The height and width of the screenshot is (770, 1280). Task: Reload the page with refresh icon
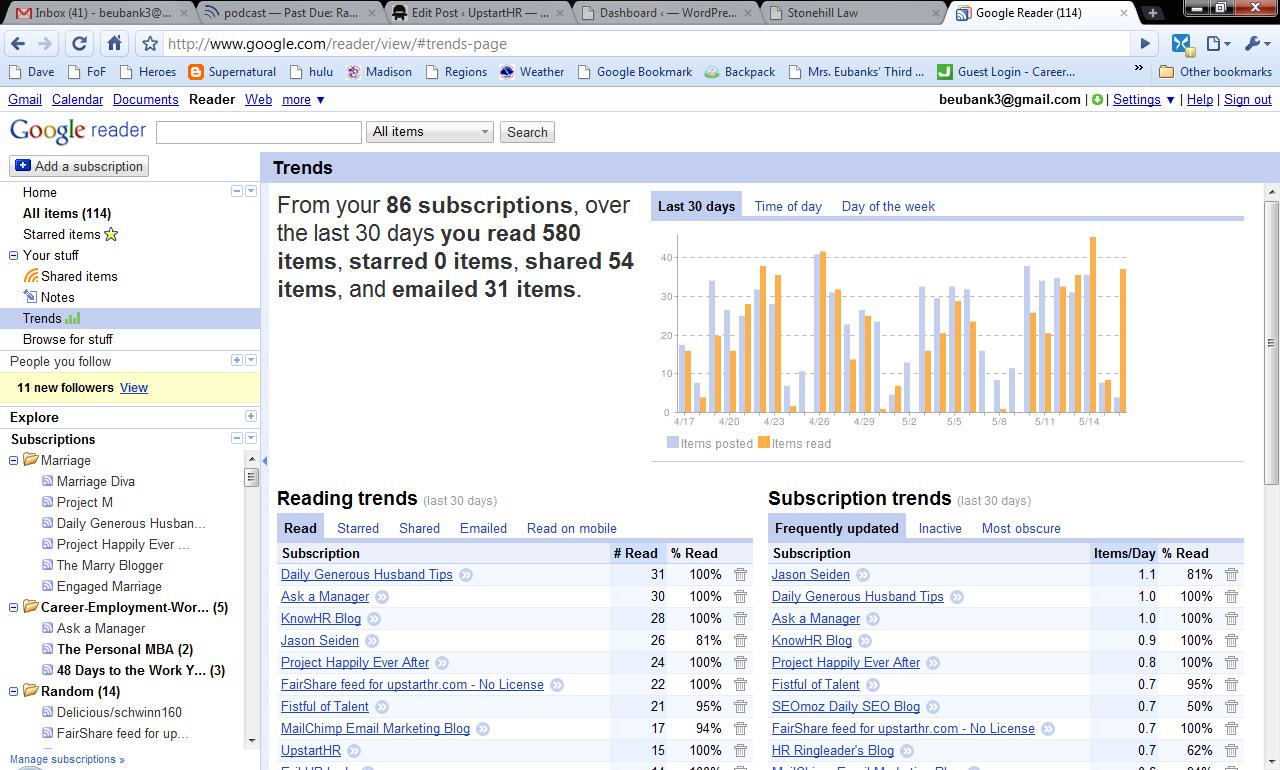click(x=80, y=44)
